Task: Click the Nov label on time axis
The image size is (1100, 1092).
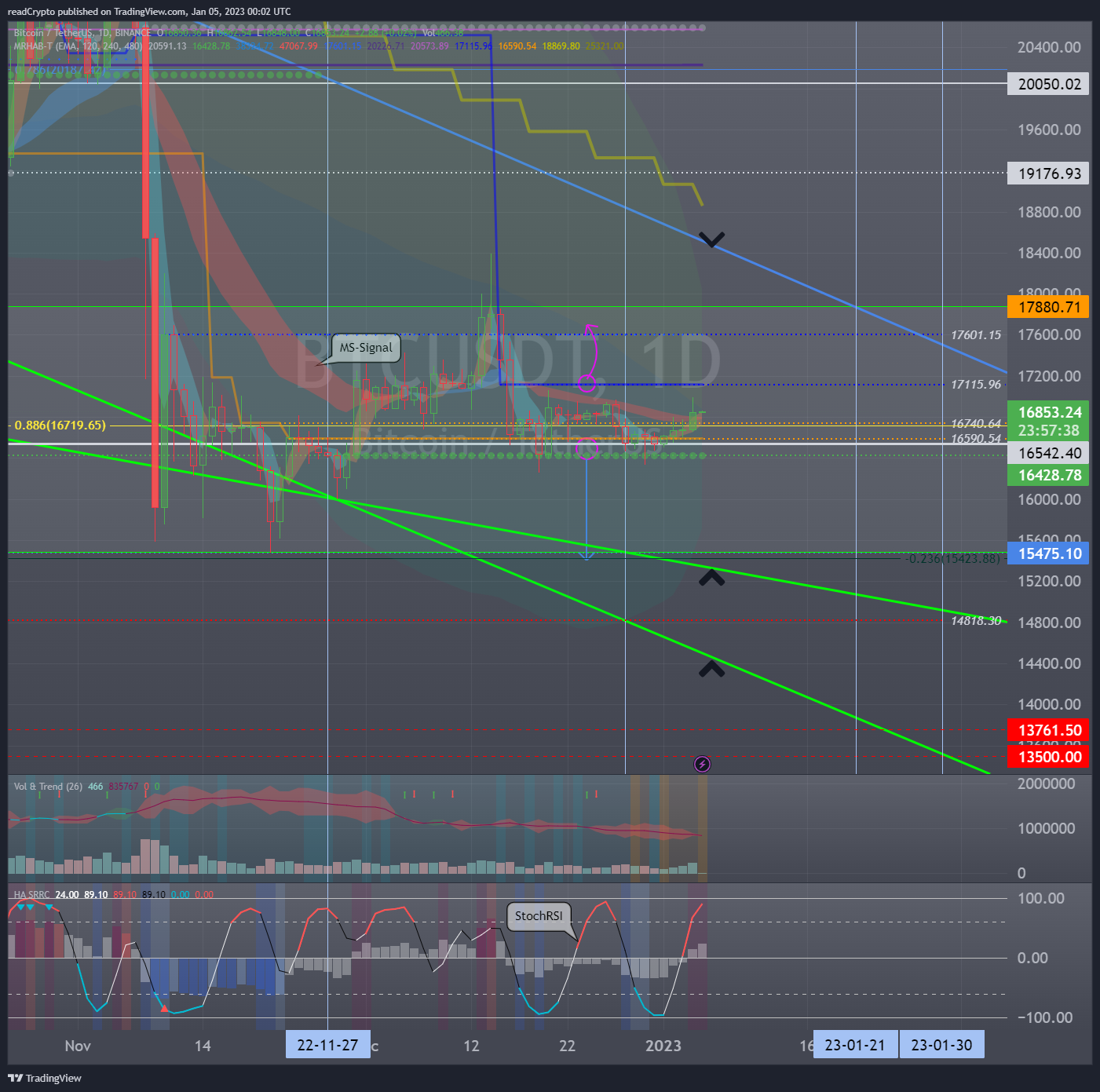Action: click(78, 1046)
